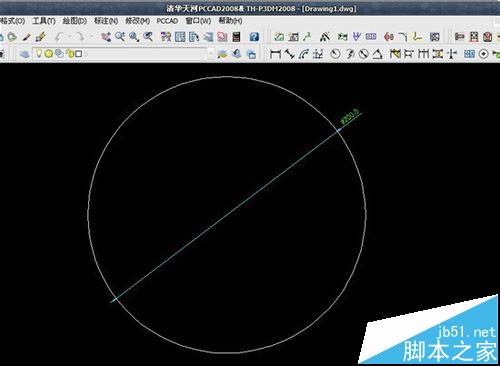Click the yellow L-shaped PCCAD toolbar icon
The width and height of the screenshot is (500, 366).
click(417, 37)
